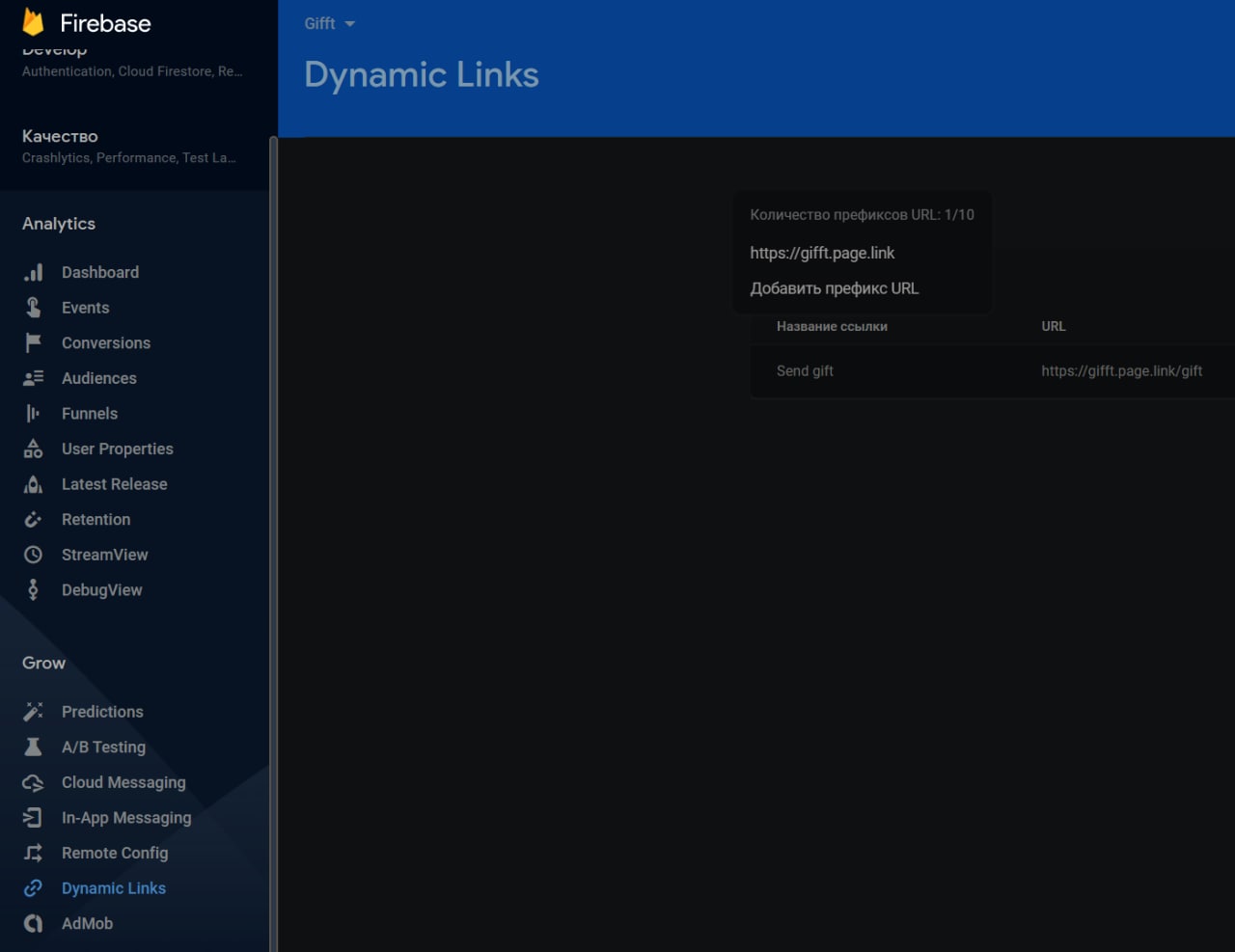Click Добавить префикс URL option

click(x=835, y=288)
